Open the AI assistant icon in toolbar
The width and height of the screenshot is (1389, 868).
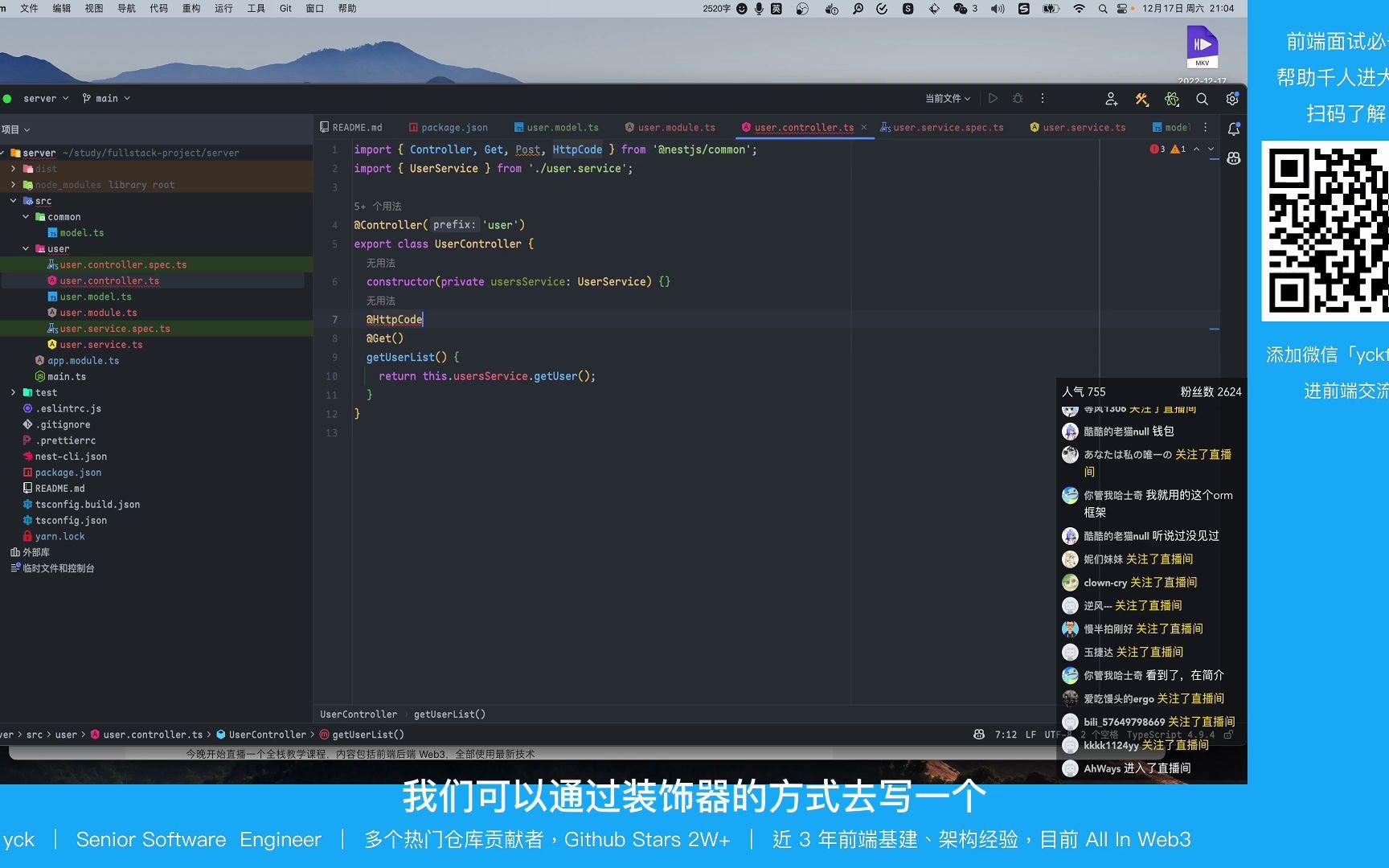(x=1172, y=99)
